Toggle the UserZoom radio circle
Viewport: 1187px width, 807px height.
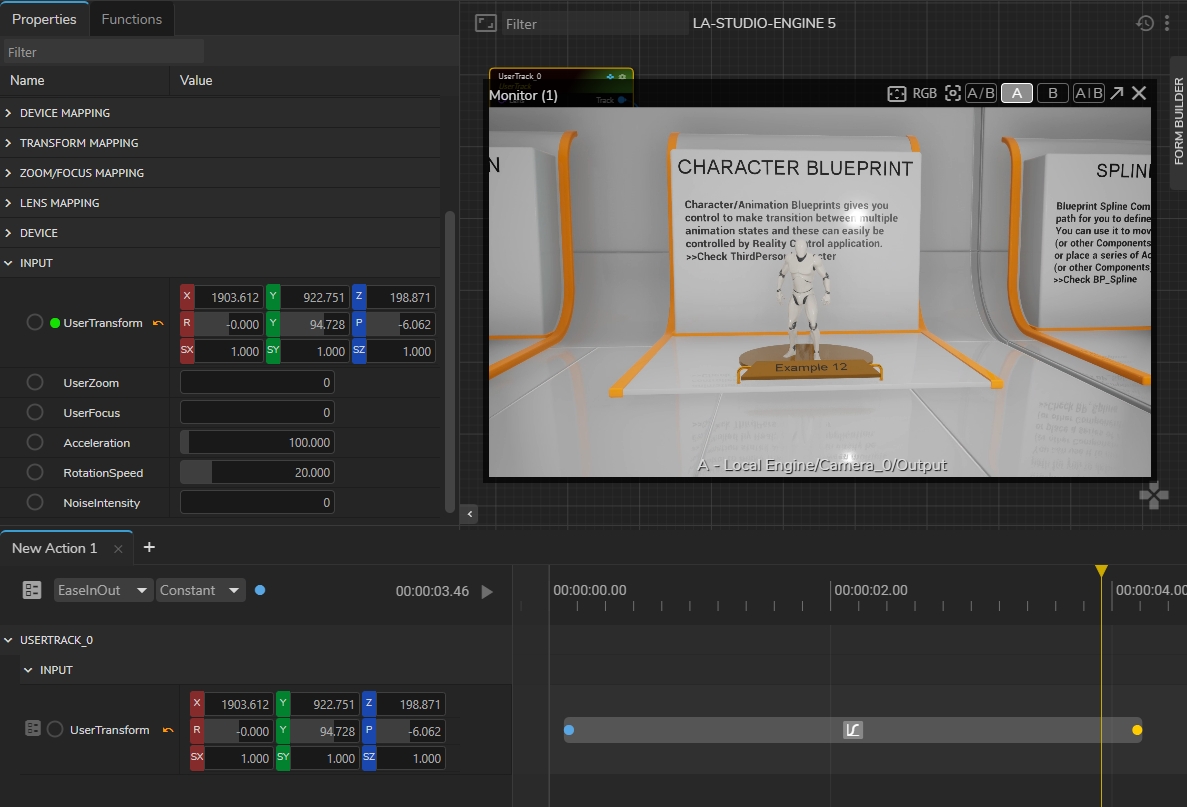(x=35, y=383)
